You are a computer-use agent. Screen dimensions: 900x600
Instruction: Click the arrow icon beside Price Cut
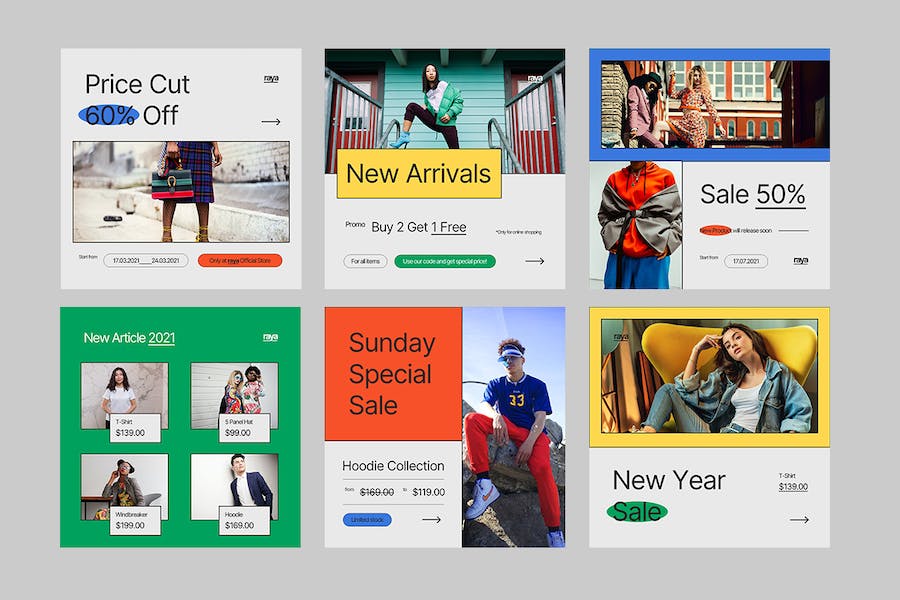click(270, 122)
